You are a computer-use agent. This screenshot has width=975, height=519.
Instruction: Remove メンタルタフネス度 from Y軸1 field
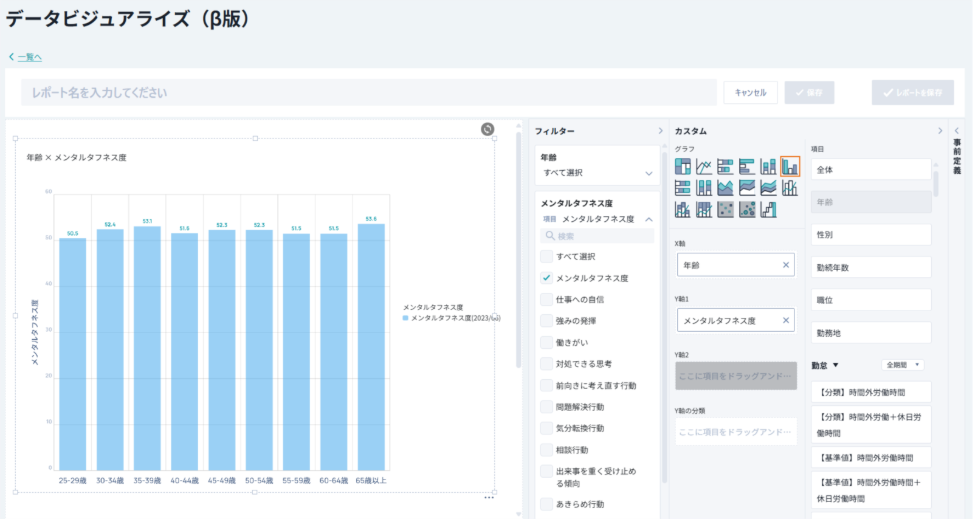[785, 320]
